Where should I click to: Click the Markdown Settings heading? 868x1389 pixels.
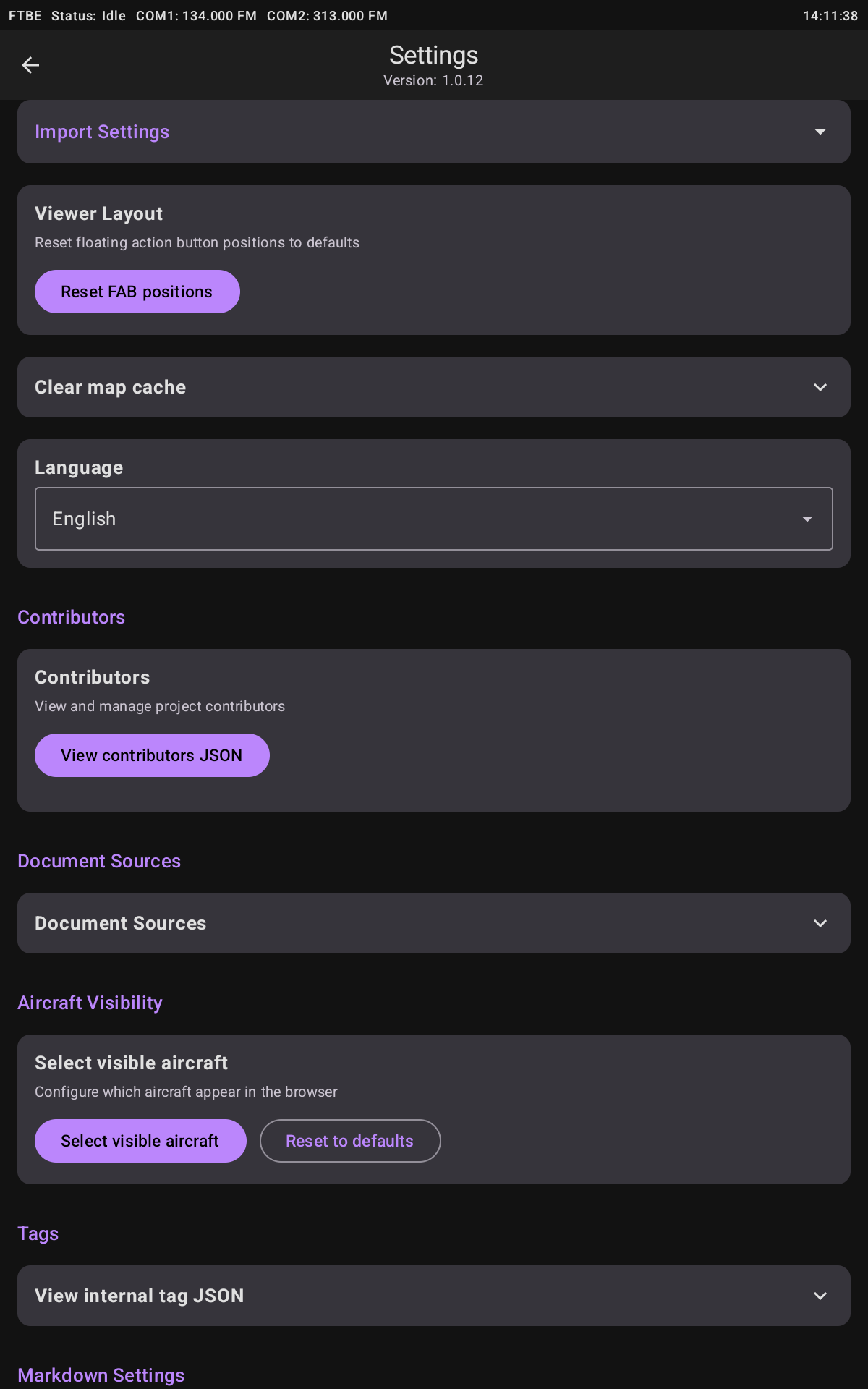pos(101,1375)
